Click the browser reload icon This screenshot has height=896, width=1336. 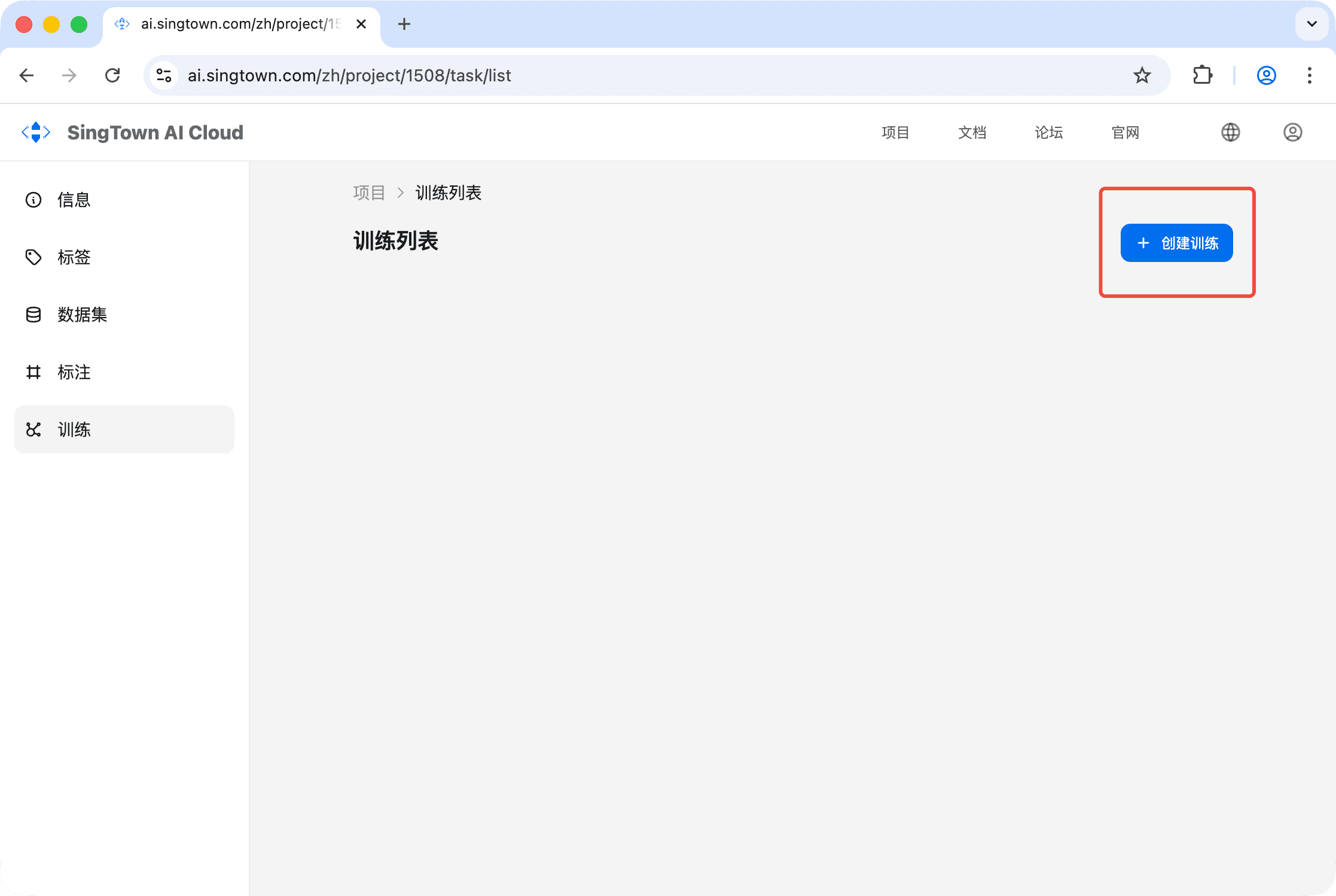[112, 75]
